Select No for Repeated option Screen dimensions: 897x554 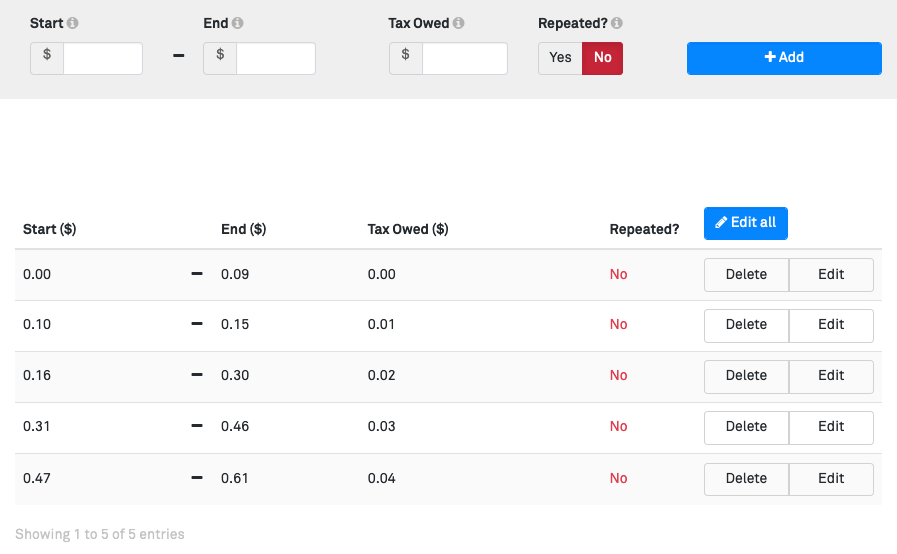click(602, 58)
